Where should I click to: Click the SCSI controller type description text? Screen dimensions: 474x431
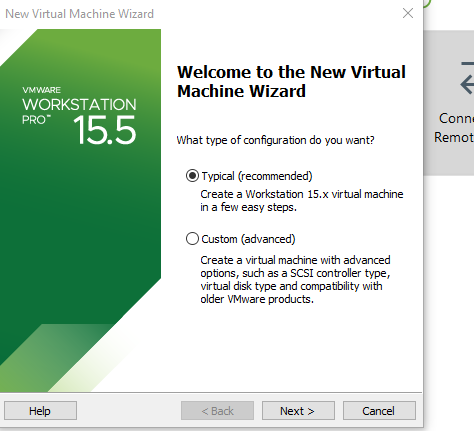tap(295, 279)
